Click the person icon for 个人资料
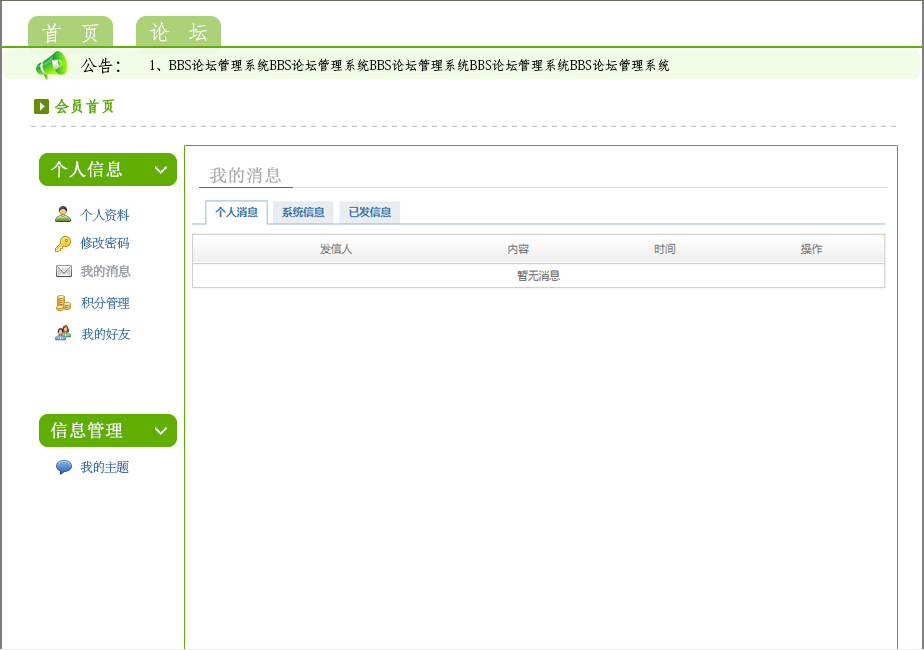Screen dimensions: 924x650 (x=63, y=214)
